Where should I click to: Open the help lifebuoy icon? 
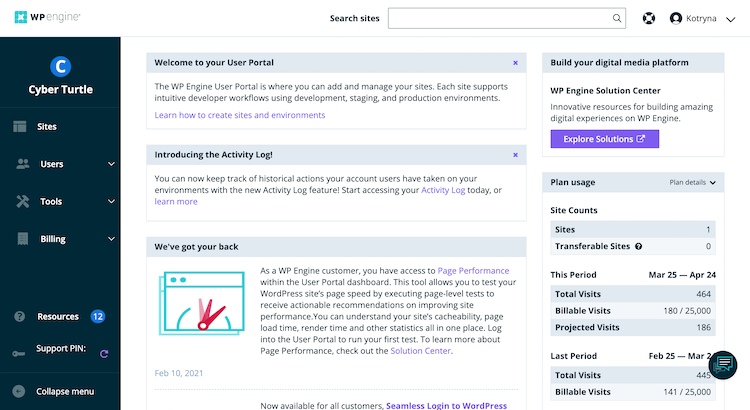point(649,18)
